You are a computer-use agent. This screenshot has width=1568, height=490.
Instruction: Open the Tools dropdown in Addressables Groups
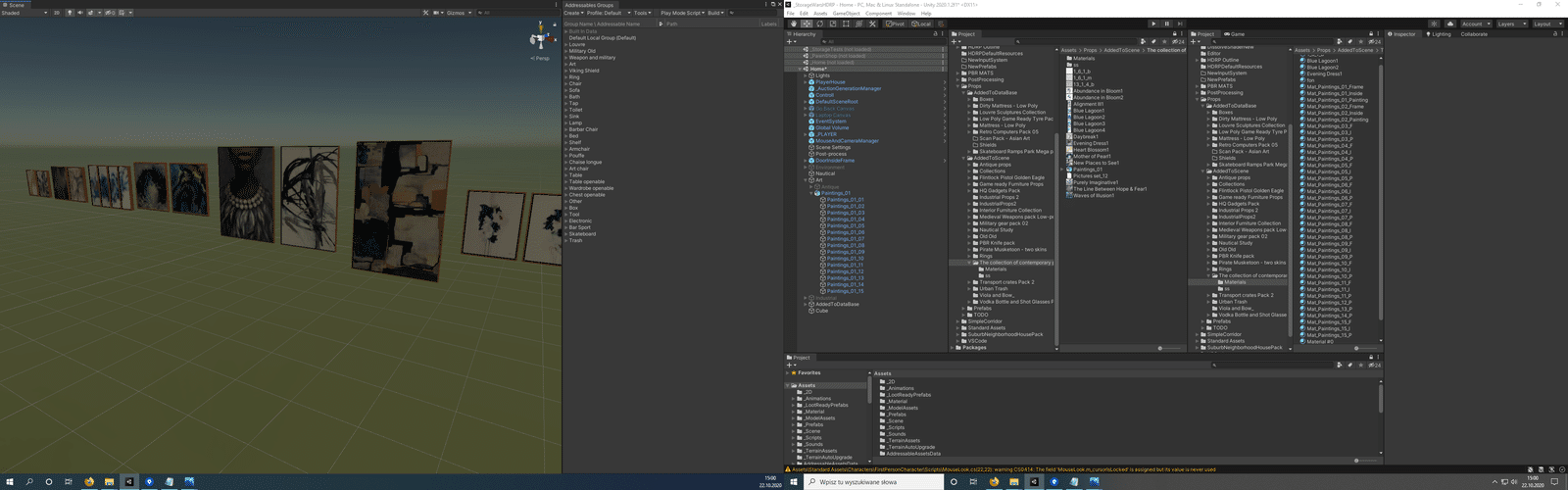click(x=642, y=13)
